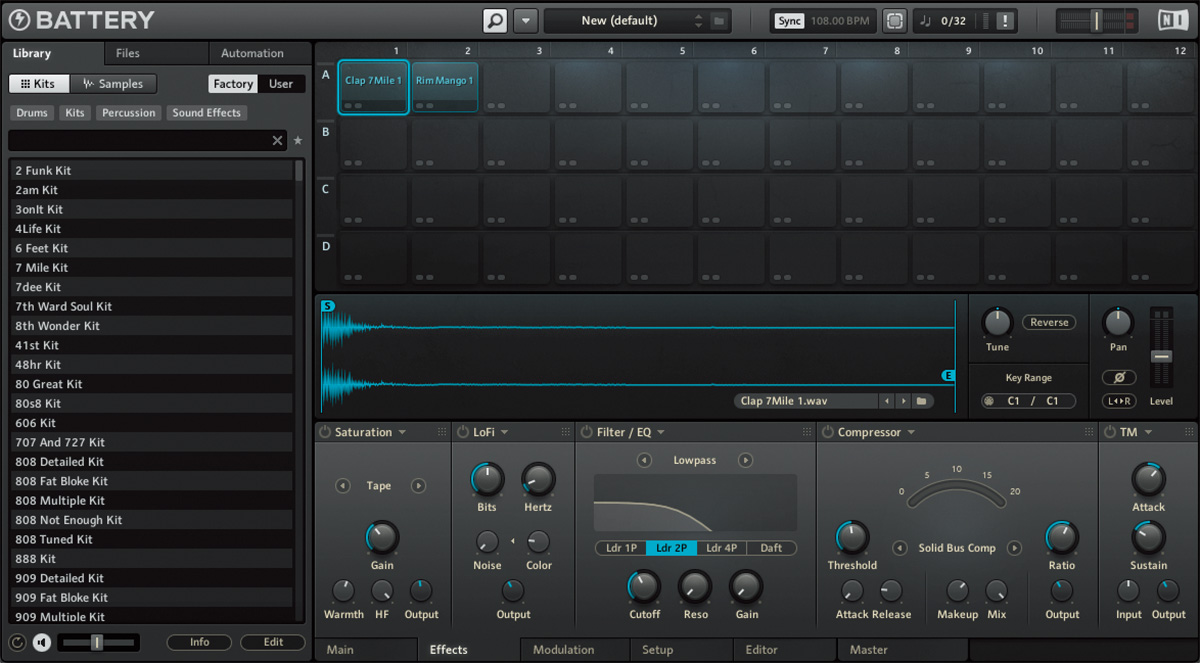Screen dimensions: 1200x663
Task: Click the engine chip icon beside the BPM display
Action: point(894,21)
